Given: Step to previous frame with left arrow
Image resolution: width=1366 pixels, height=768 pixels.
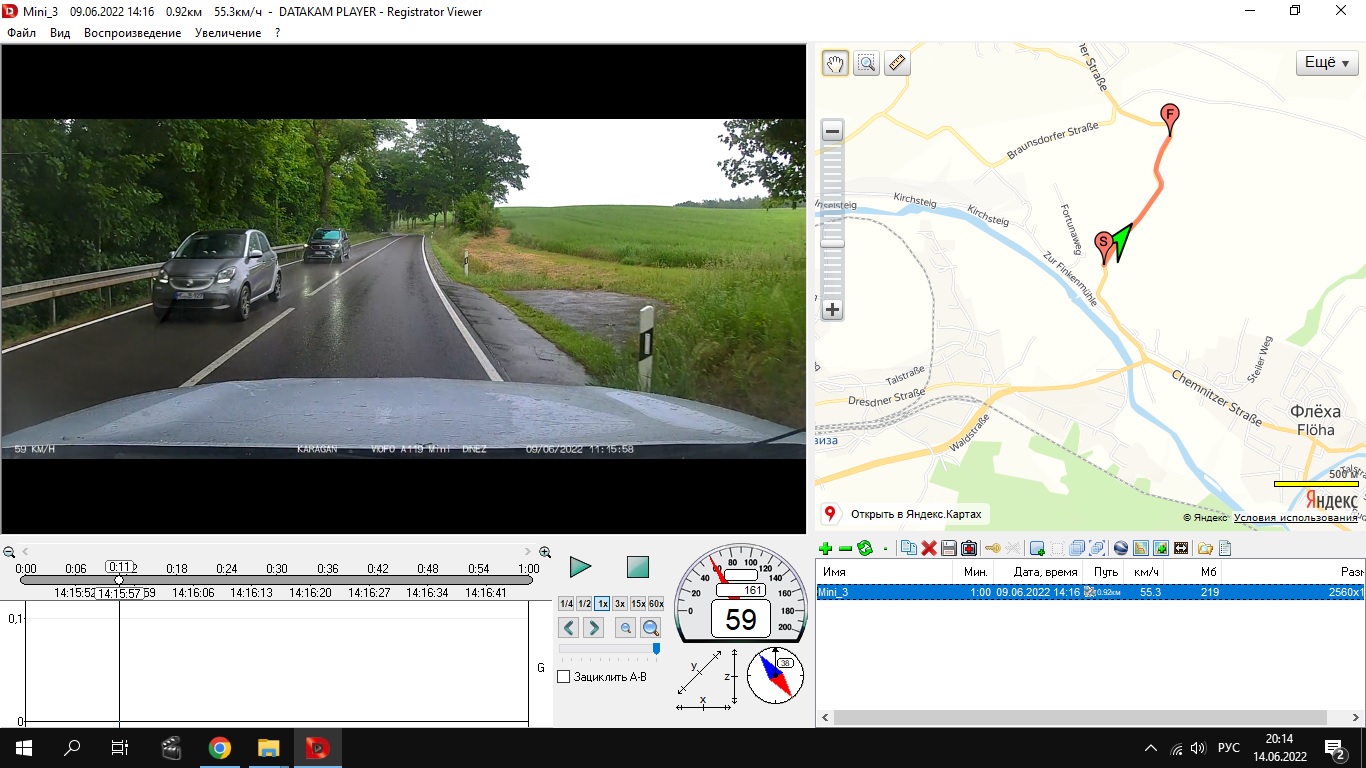Looking at the screenshot, I should coord(568,628).
